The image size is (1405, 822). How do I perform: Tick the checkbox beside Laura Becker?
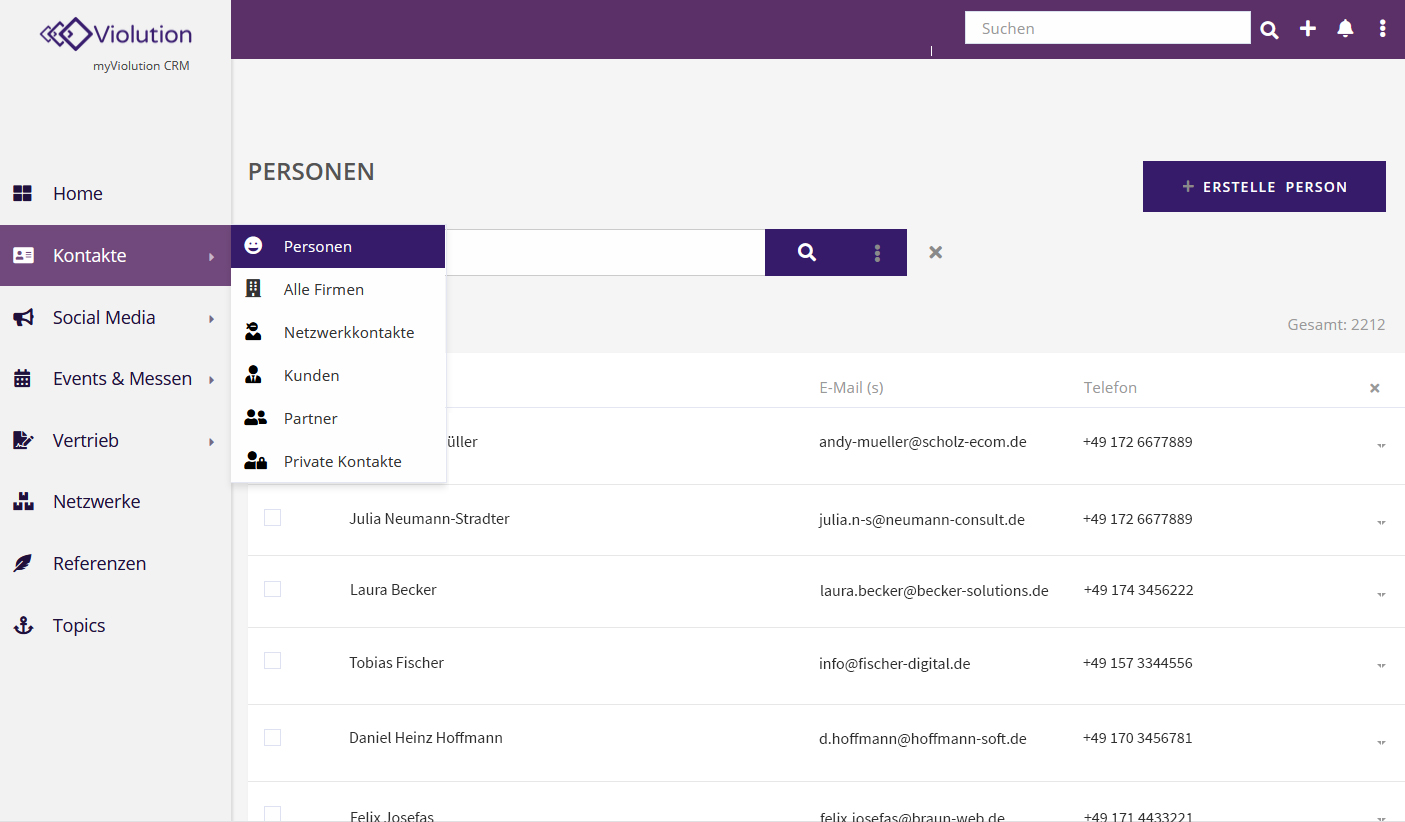coord(272,589)
